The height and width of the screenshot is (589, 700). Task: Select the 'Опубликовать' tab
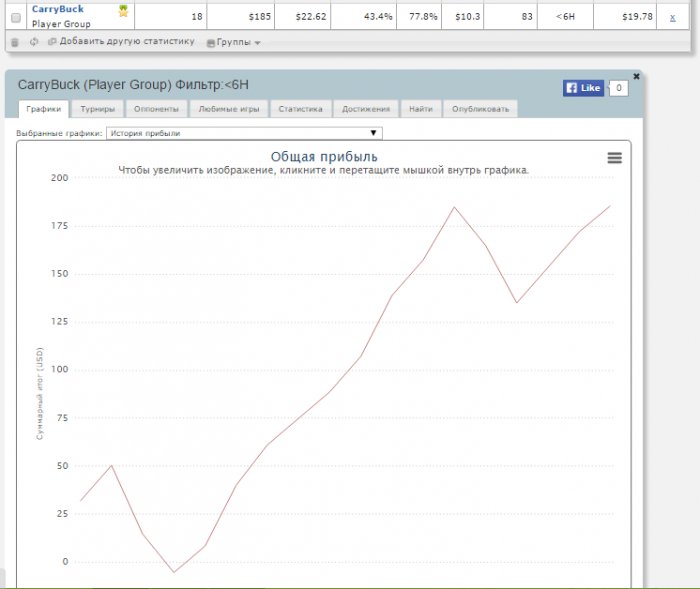(x=481, y=109)
